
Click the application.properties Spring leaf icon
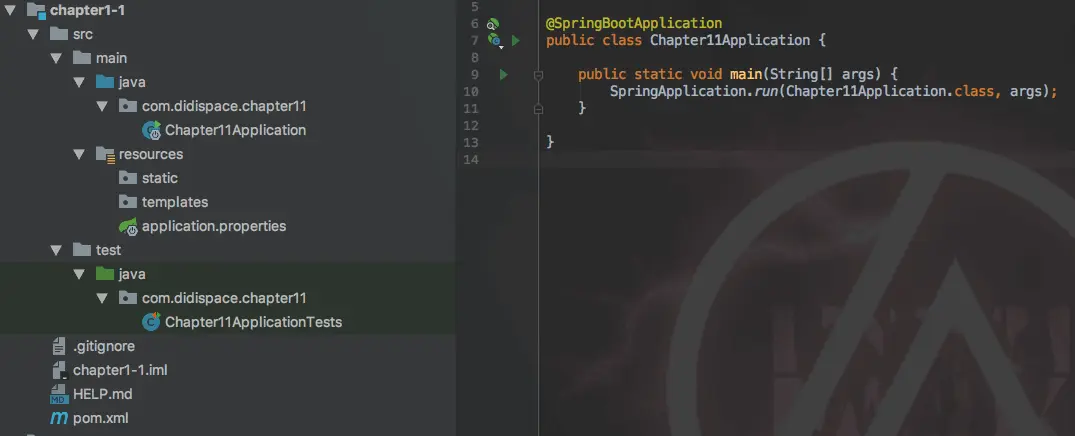[128, 226]
